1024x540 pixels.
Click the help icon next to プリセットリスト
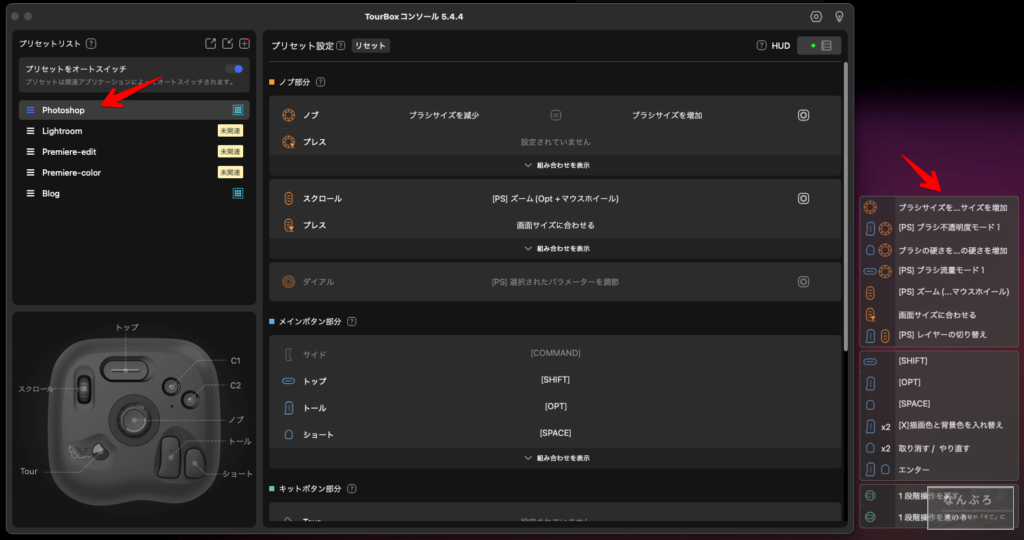91,44
